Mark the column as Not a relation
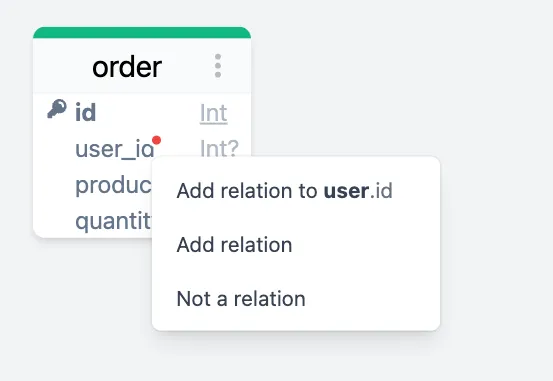Screen dimensions: 553x381 click(241, 299)
